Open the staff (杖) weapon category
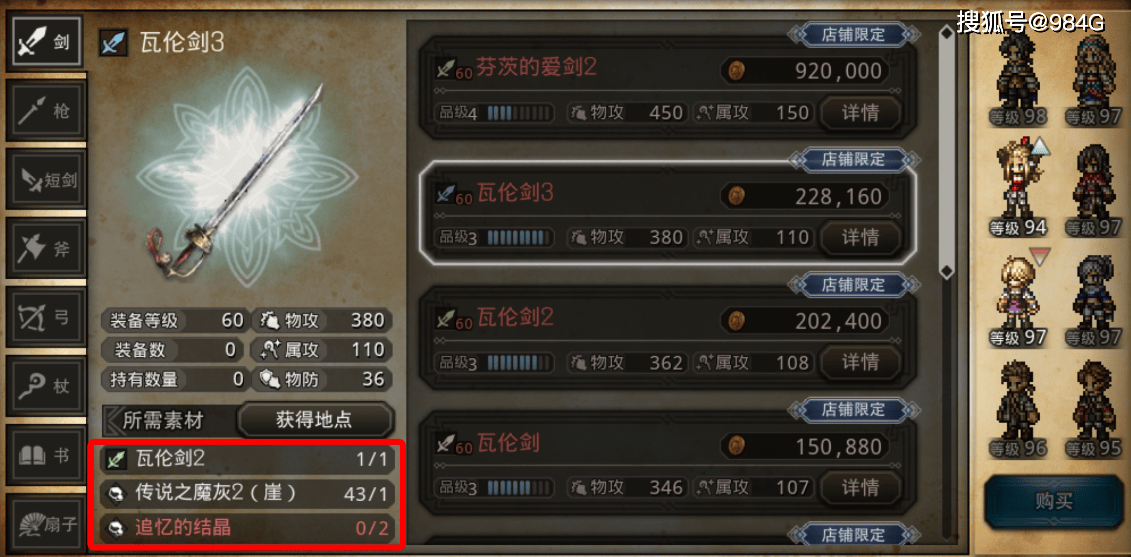Image resolution: width=1131 pixels, height=557 pixels. (x=45, y=386)
